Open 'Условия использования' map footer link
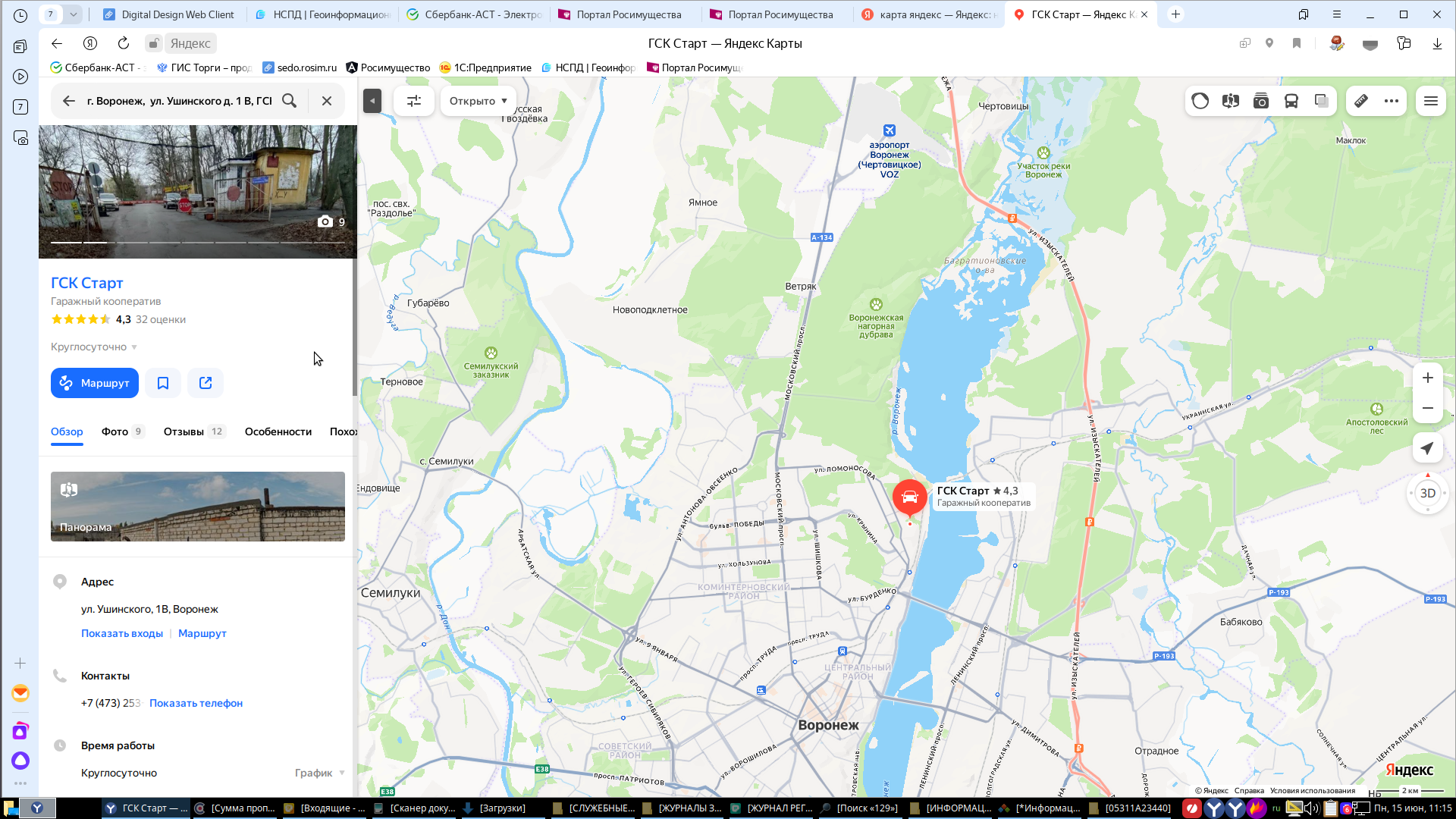The width and height of the screenshot is (1456, 819). 1313,790
